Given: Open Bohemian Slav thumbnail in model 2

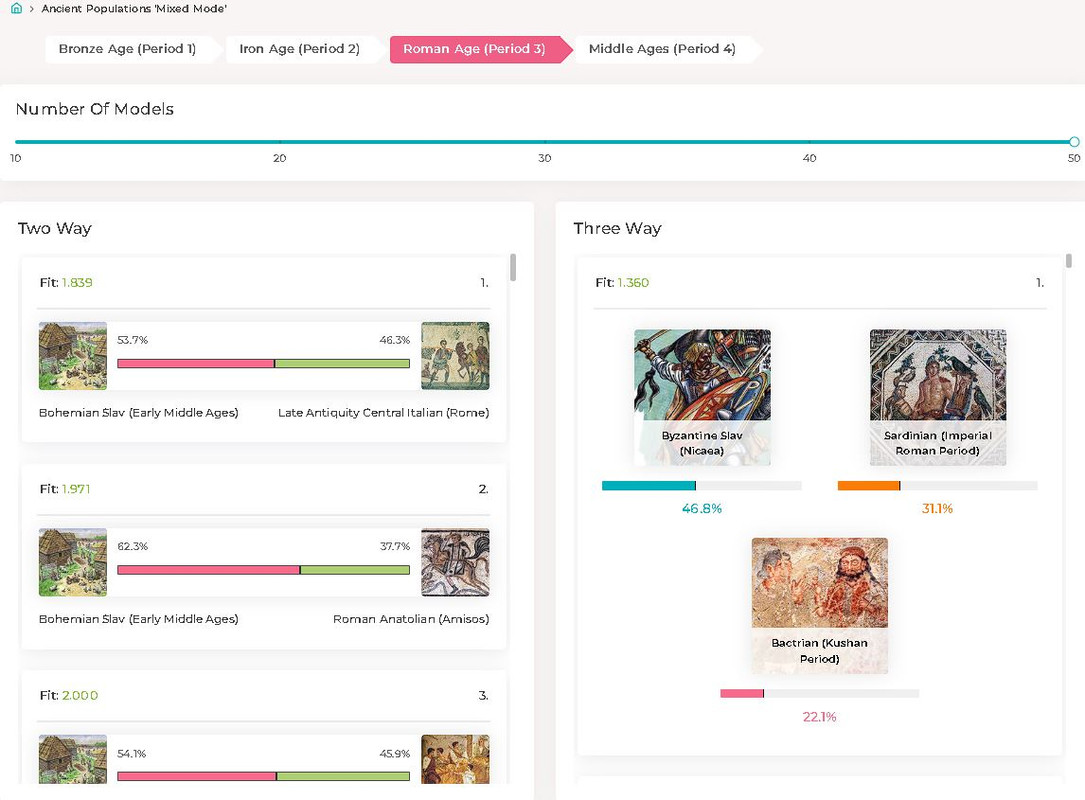Looking at the screenshot, I should (73, 562).
